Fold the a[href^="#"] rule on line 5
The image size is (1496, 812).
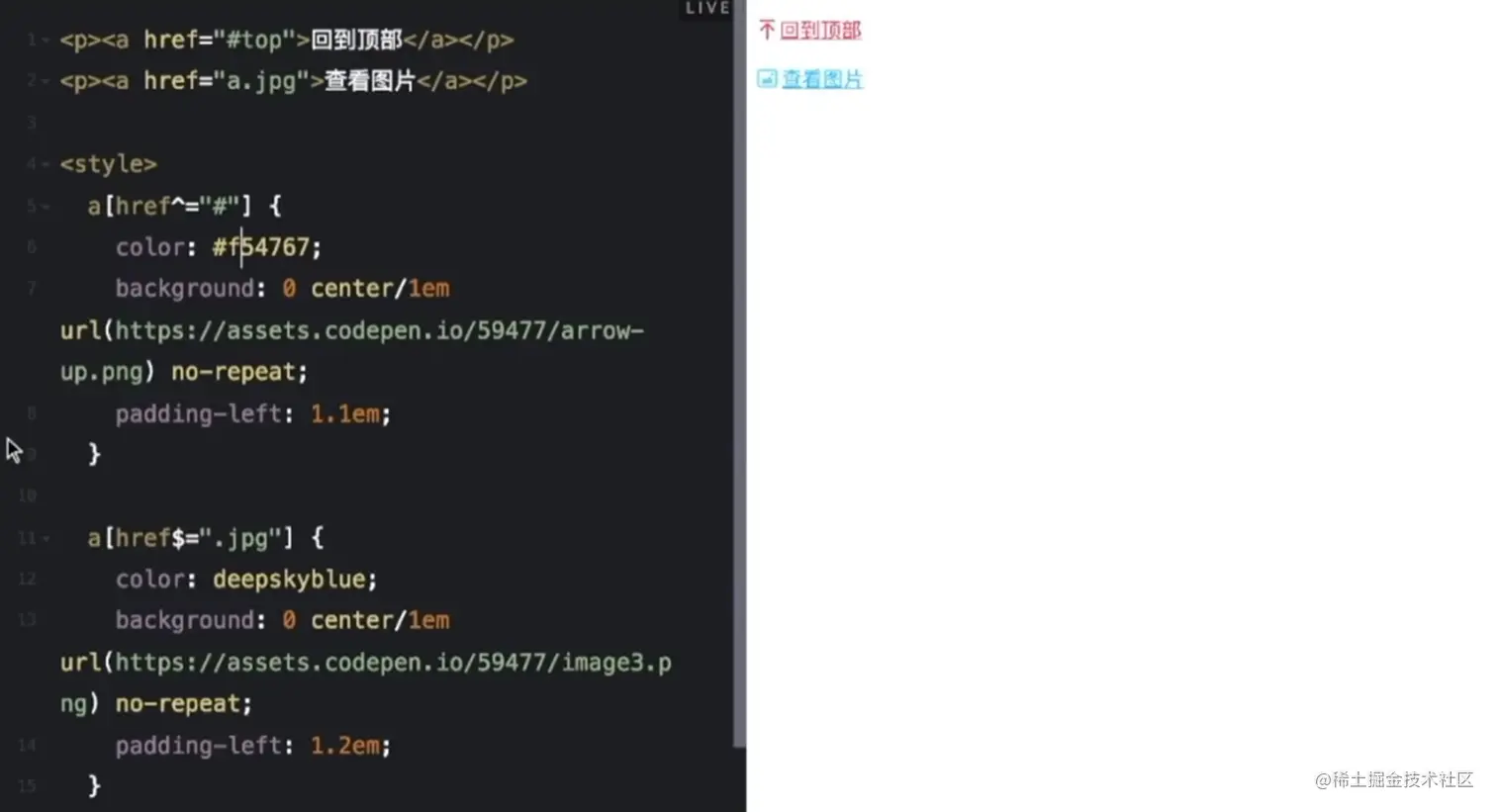46,206
